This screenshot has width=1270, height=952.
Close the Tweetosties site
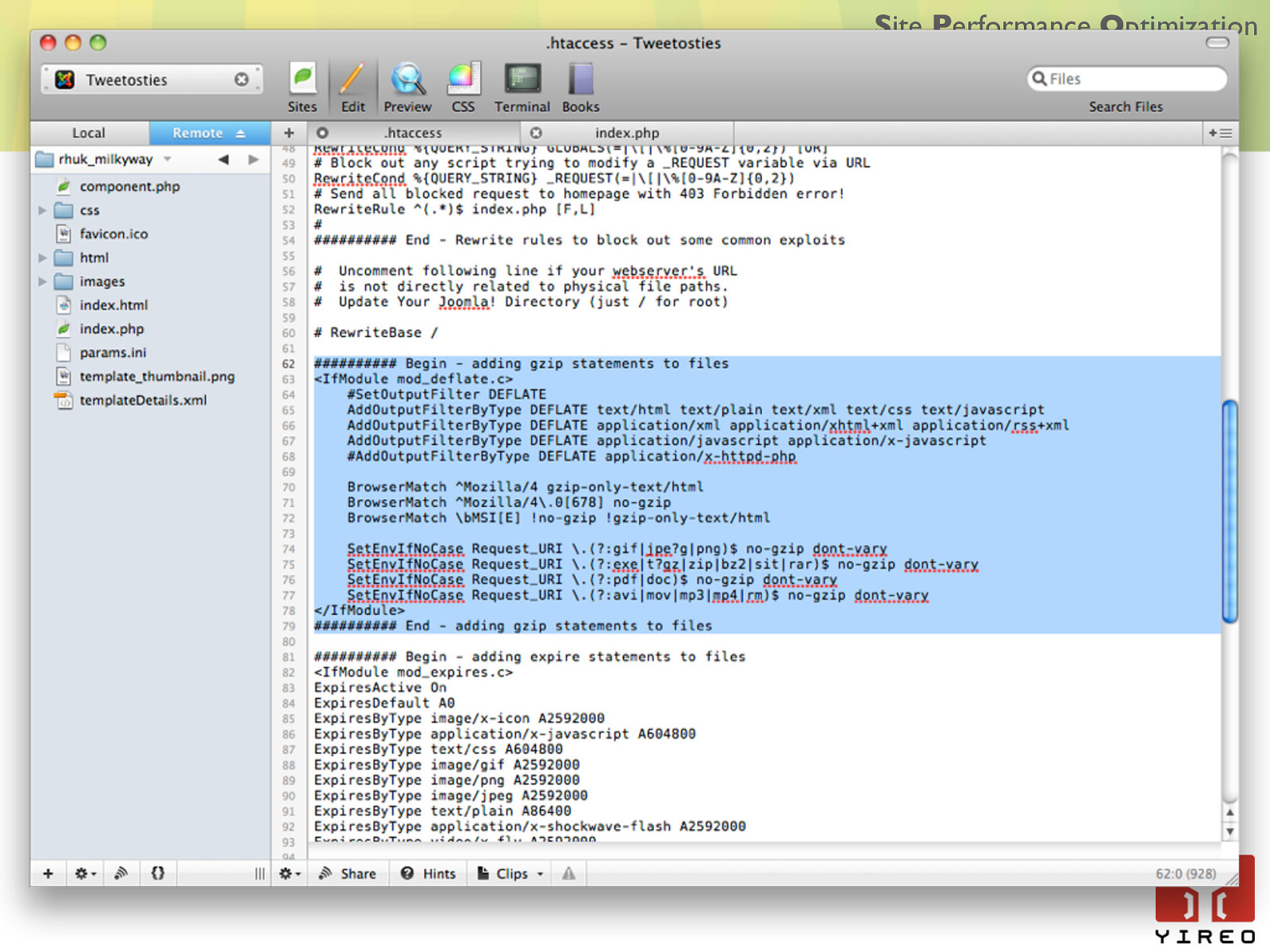(x=241, y=79)
